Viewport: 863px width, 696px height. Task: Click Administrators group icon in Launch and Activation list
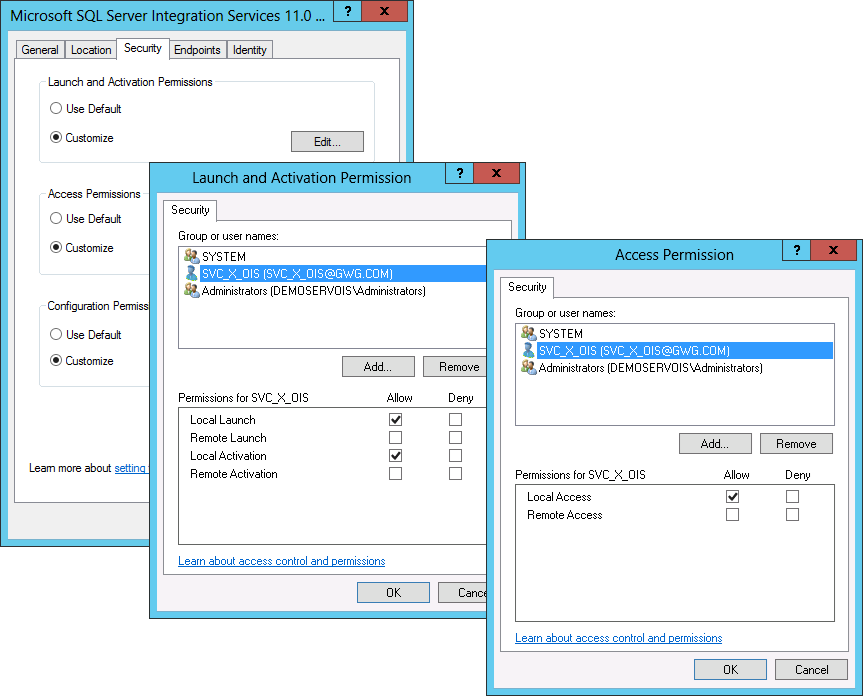(x=192, y=291)
